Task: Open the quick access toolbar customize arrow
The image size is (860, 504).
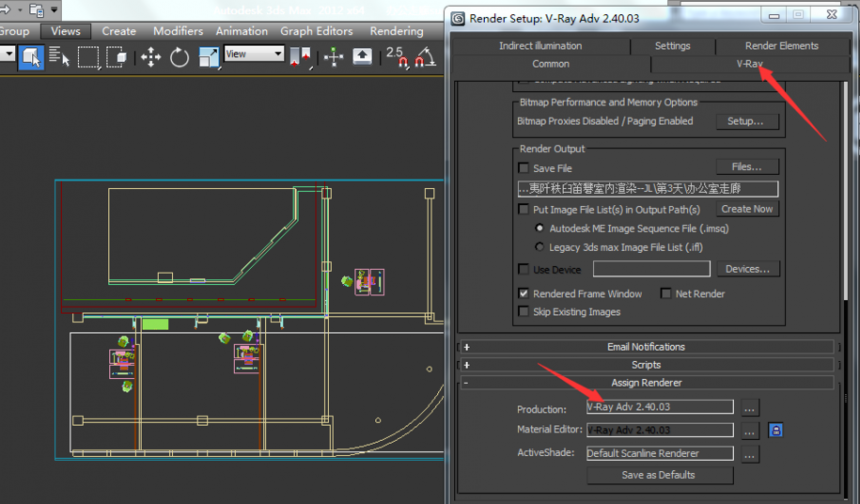Action: [54, 9]
